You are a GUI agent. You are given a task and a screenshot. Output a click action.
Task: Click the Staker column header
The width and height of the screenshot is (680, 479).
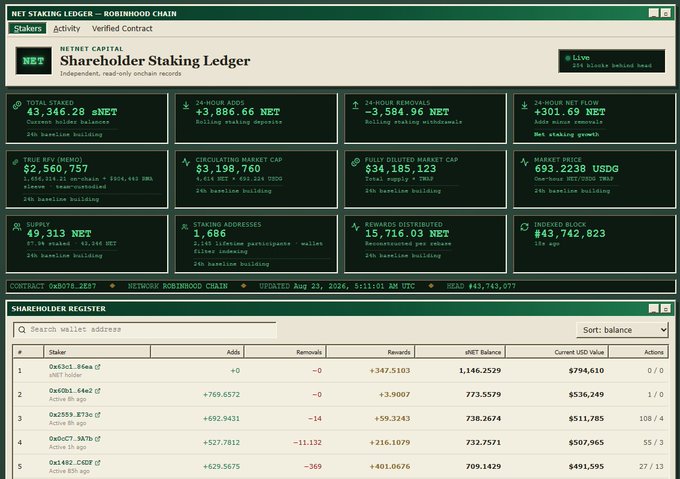[97, 352]
